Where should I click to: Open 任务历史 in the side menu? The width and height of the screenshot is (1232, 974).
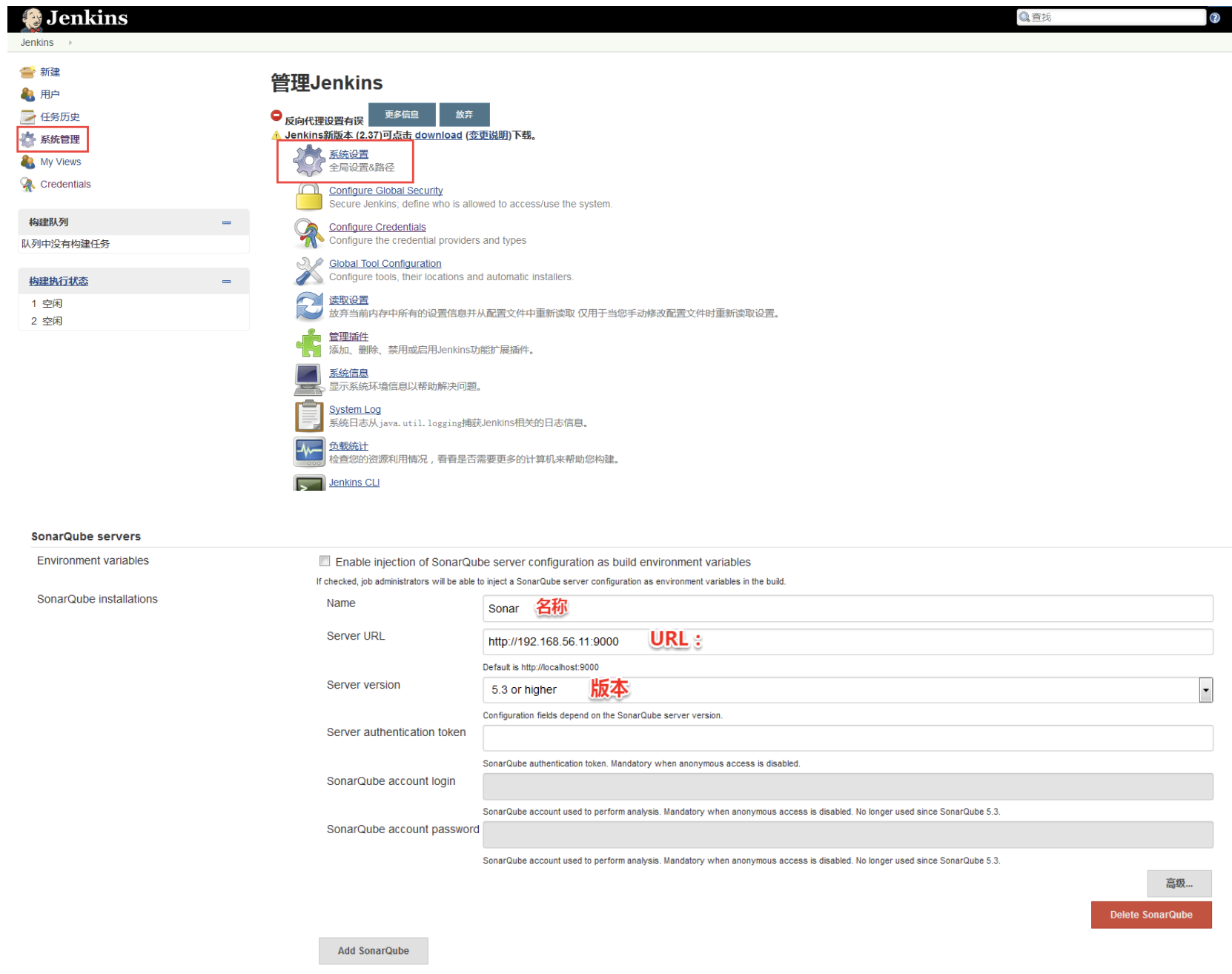pyautogui.click(x=60, y=116)
